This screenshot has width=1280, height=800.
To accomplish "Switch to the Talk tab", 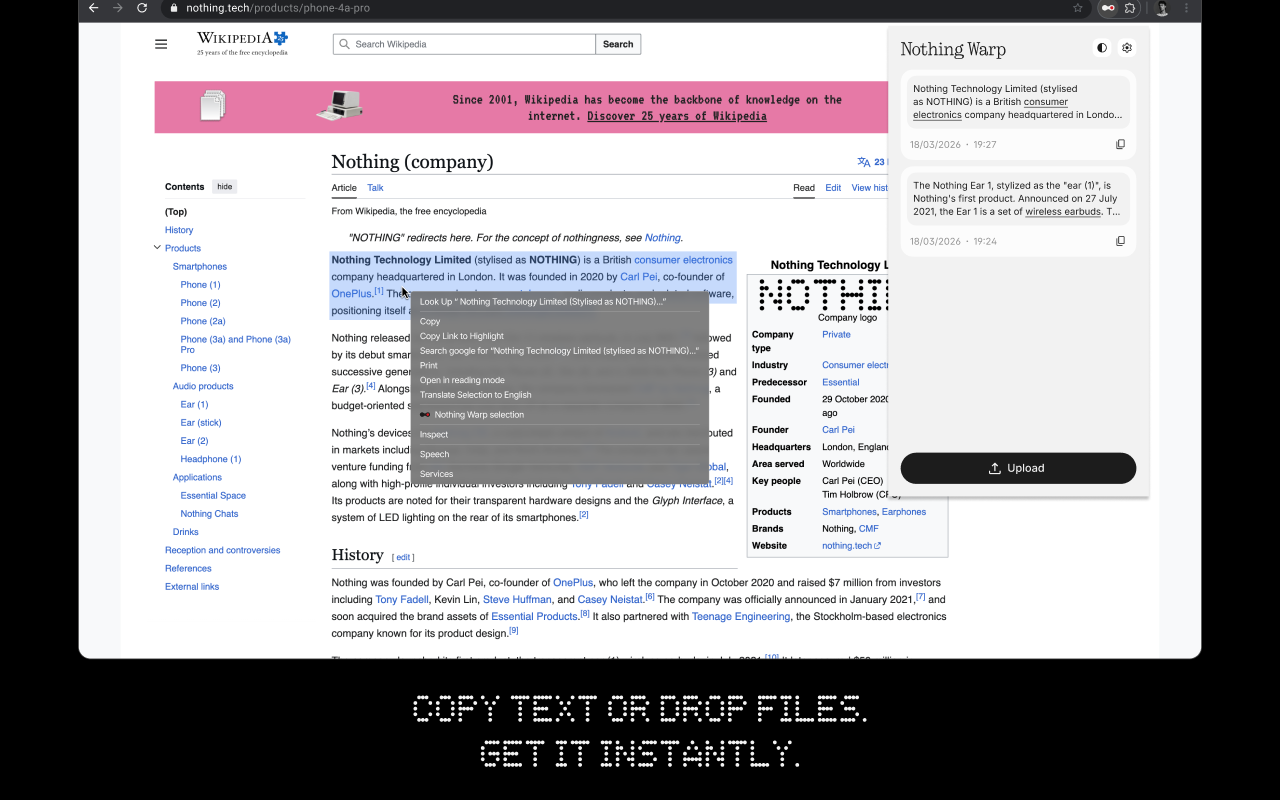I will [375, 188].
